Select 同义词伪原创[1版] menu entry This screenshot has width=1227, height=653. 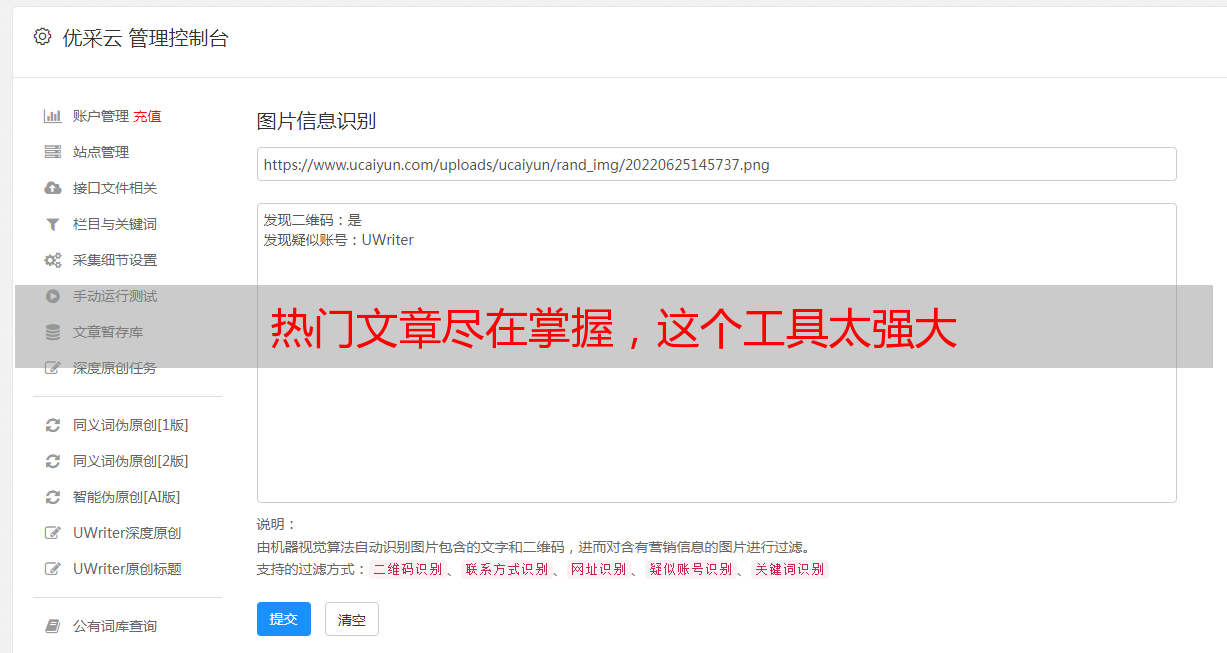131,425
